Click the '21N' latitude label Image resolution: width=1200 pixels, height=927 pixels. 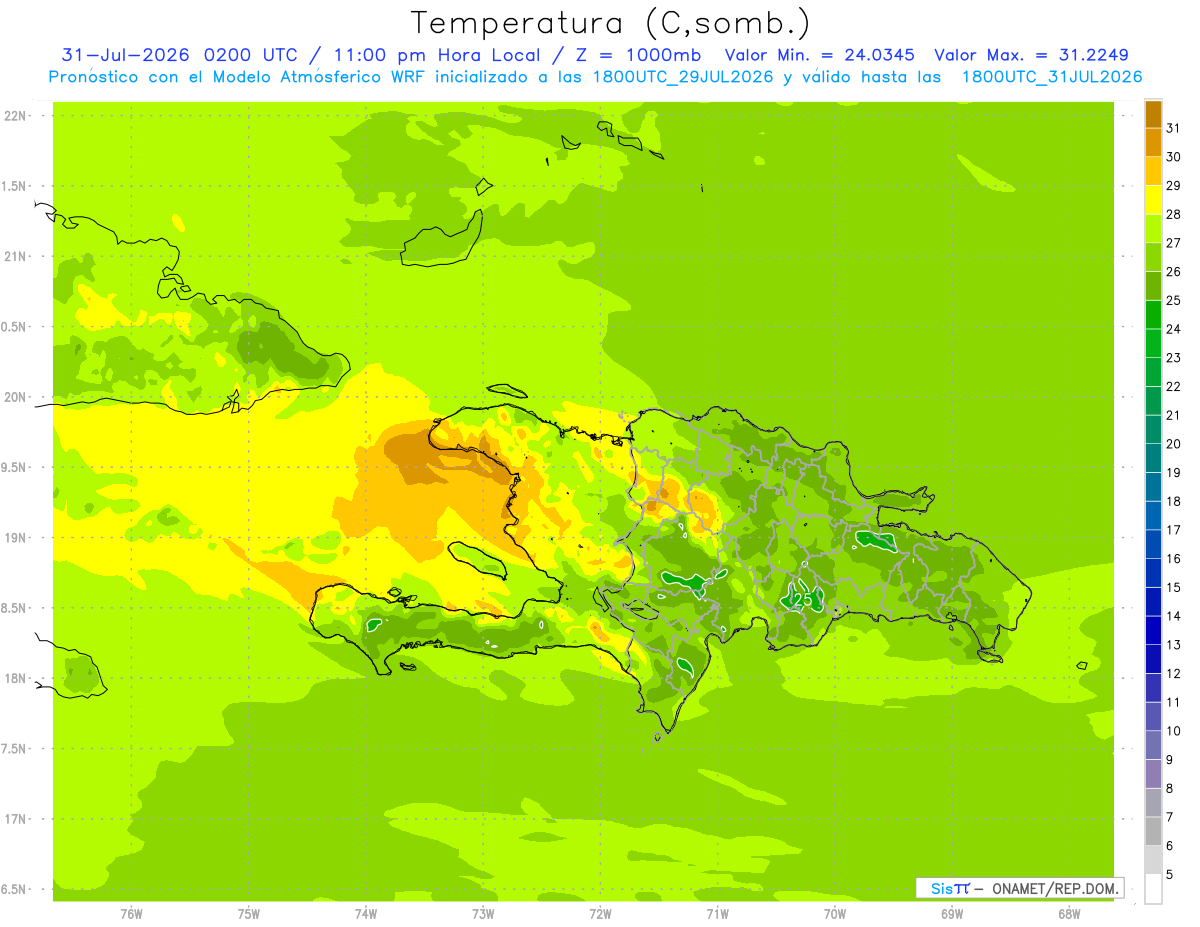click(15, 256)
